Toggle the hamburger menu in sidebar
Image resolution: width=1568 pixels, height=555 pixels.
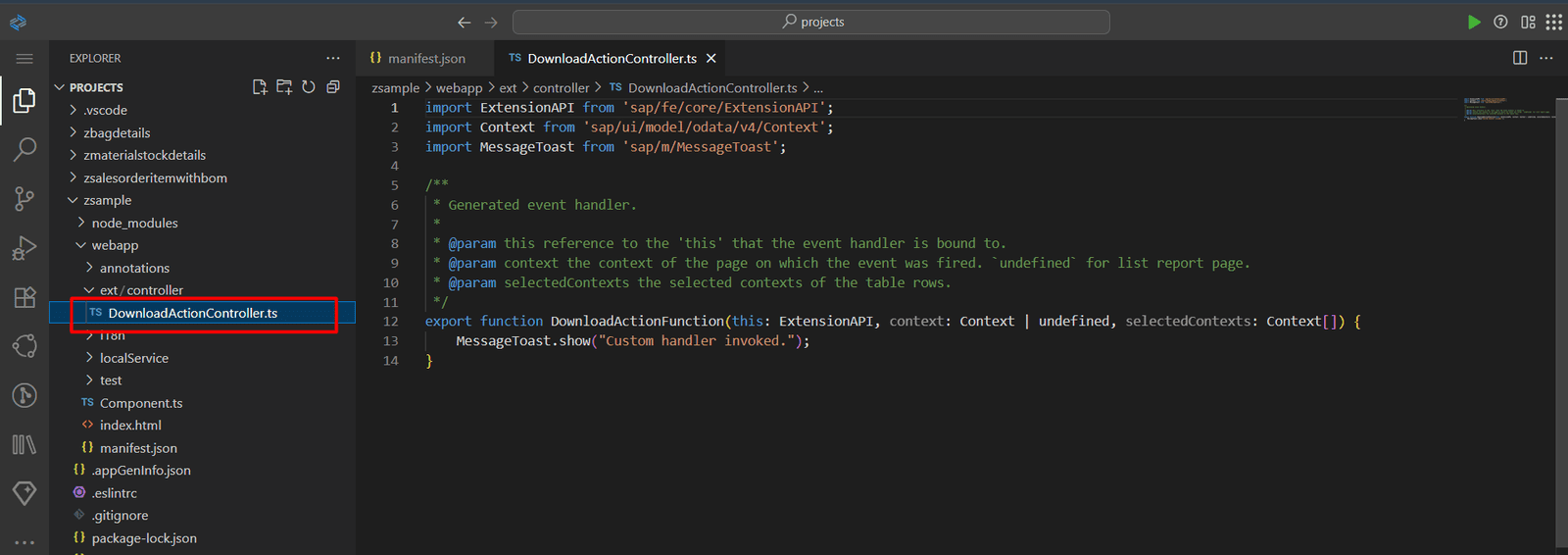tap(24, 59)
